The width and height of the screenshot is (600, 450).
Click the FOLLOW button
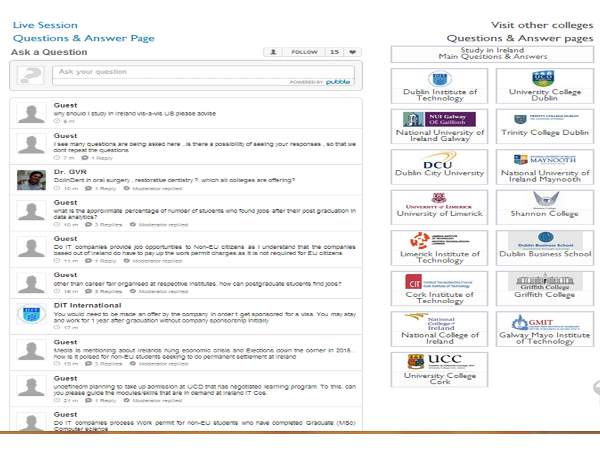(304, 52)
